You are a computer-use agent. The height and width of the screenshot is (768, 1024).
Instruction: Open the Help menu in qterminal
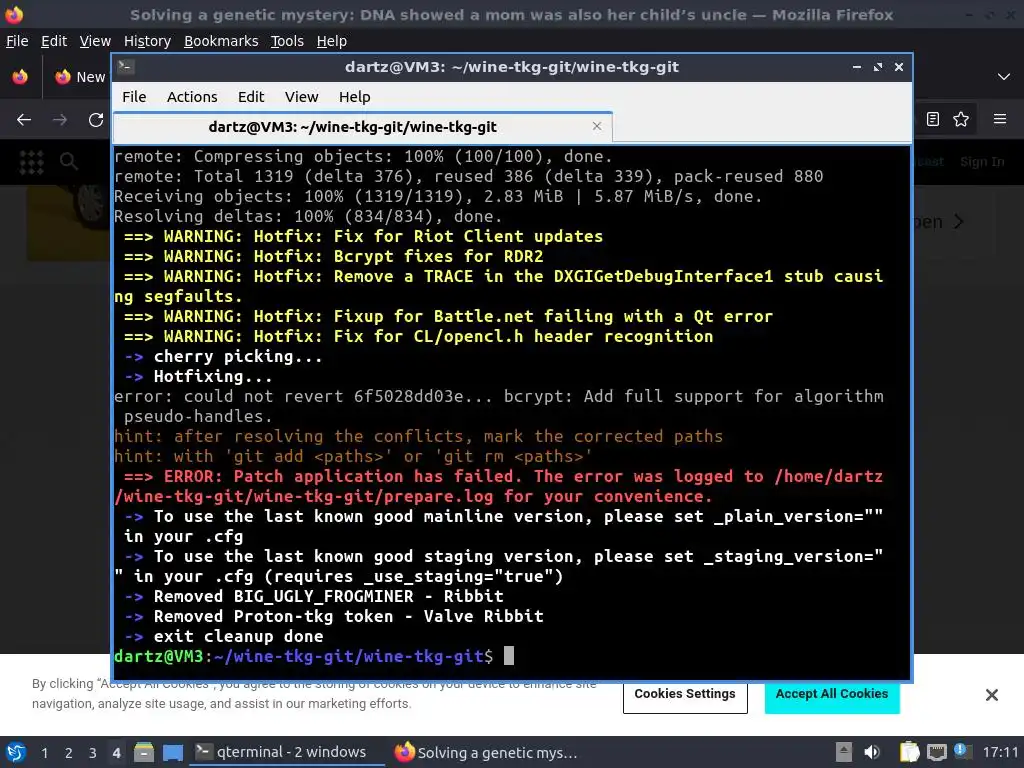(x=355, y=97)
